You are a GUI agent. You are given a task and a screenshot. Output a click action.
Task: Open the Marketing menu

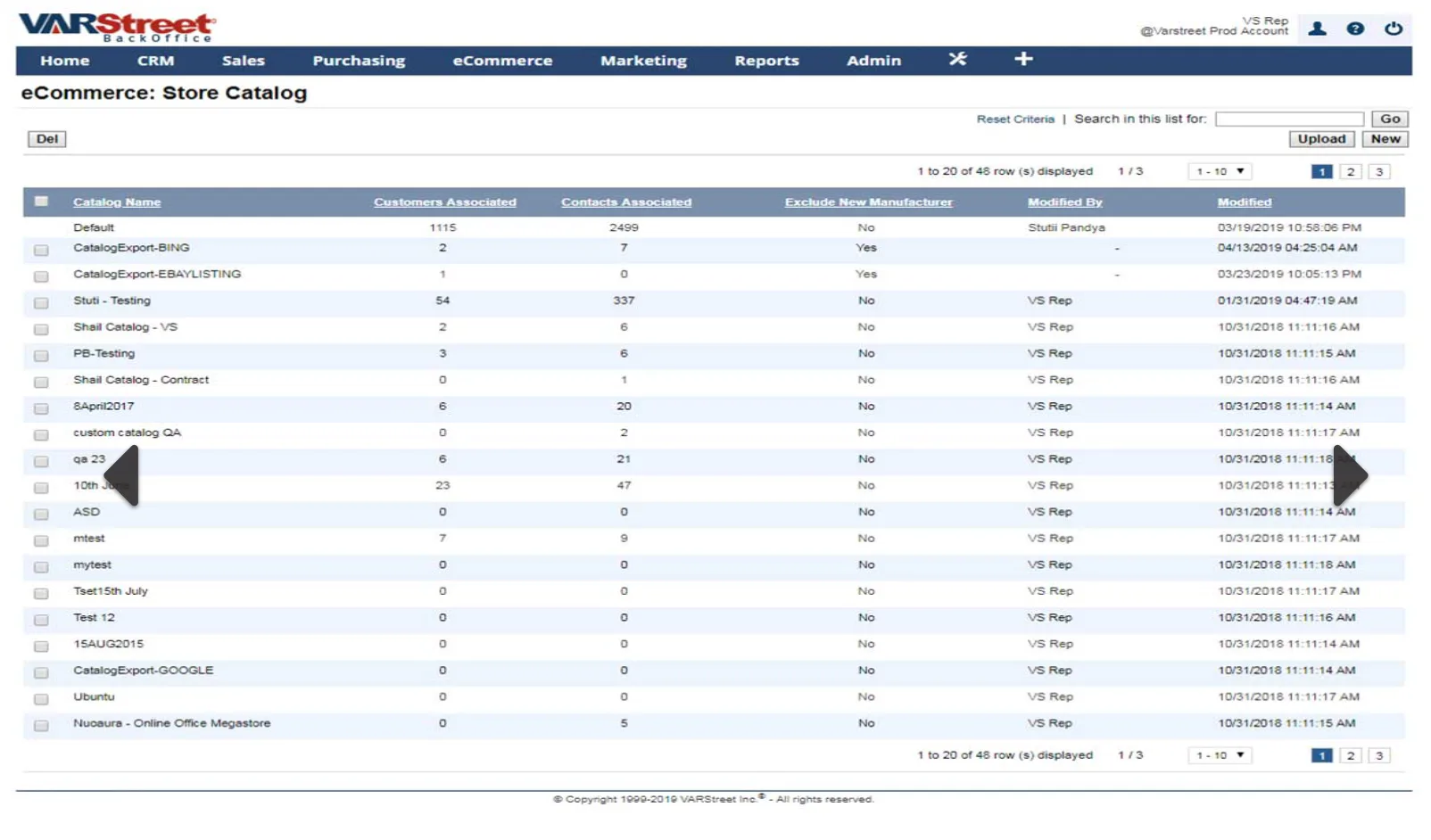point(643,61)
